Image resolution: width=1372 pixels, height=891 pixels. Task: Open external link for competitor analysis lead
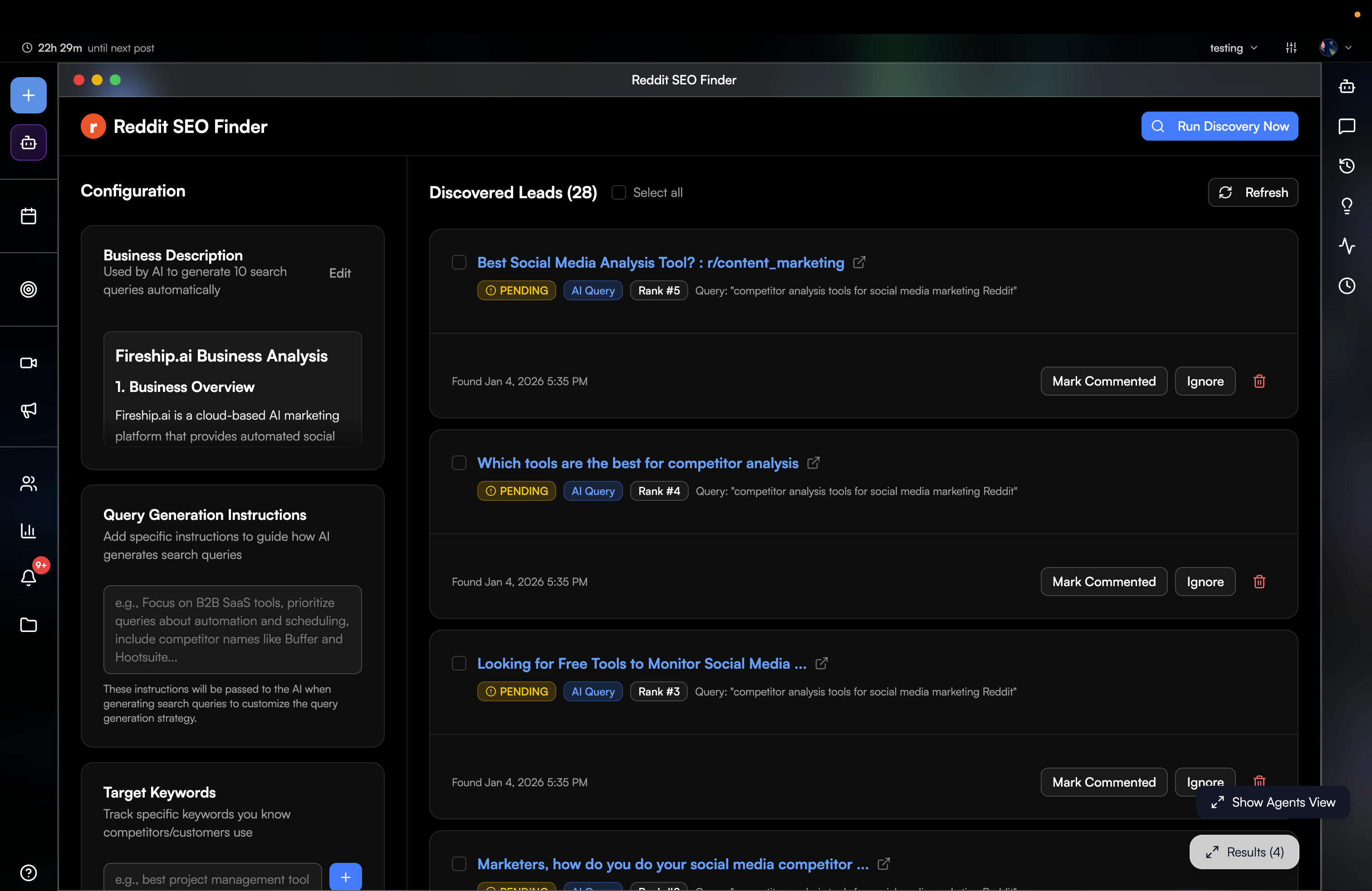coord(813,463)
